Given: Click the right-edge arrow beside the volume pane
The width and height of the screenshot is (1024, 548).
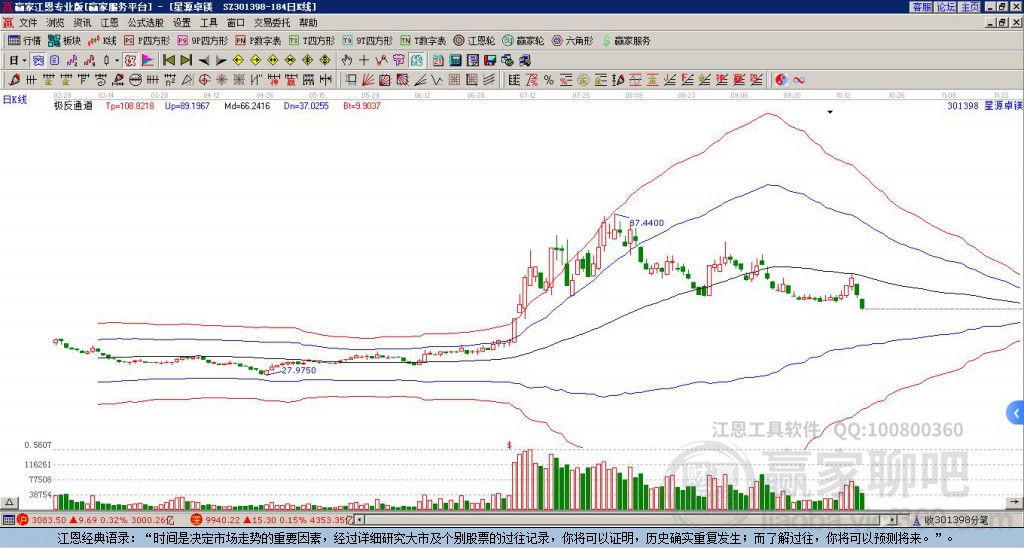Looking at the screenshot, I should 1016,502.
